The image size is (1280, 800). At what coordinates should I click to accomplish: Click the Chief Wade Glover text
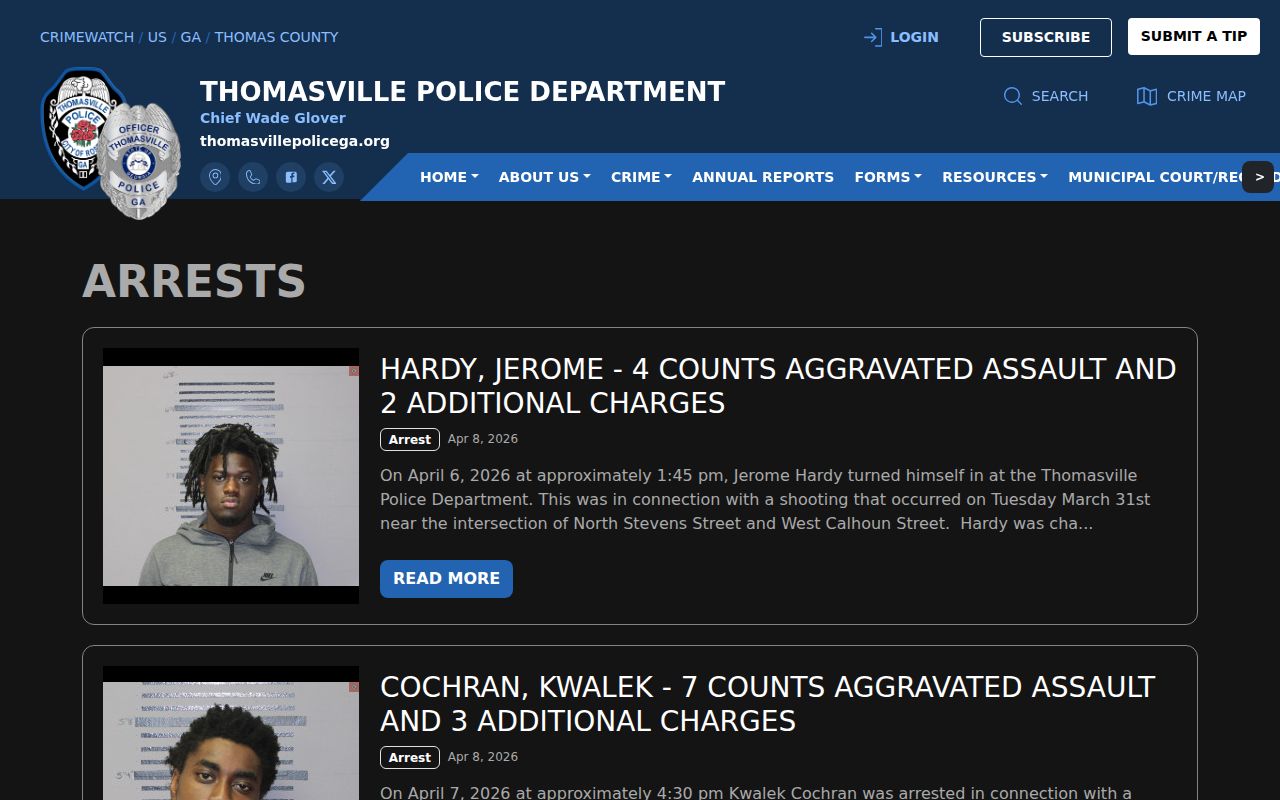point(273,118)
